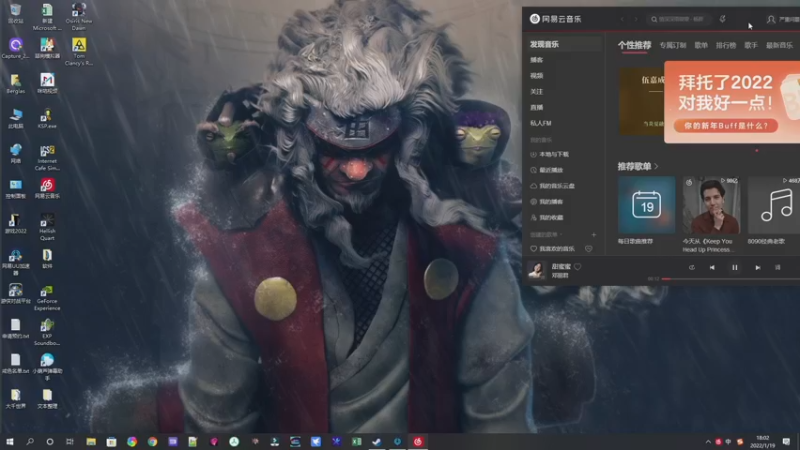Viewport: 800px width, 450px height.
Task: Select the EXP Soundboard desktop shortcut
Action: pyautogui.click(x=47, y=332)
